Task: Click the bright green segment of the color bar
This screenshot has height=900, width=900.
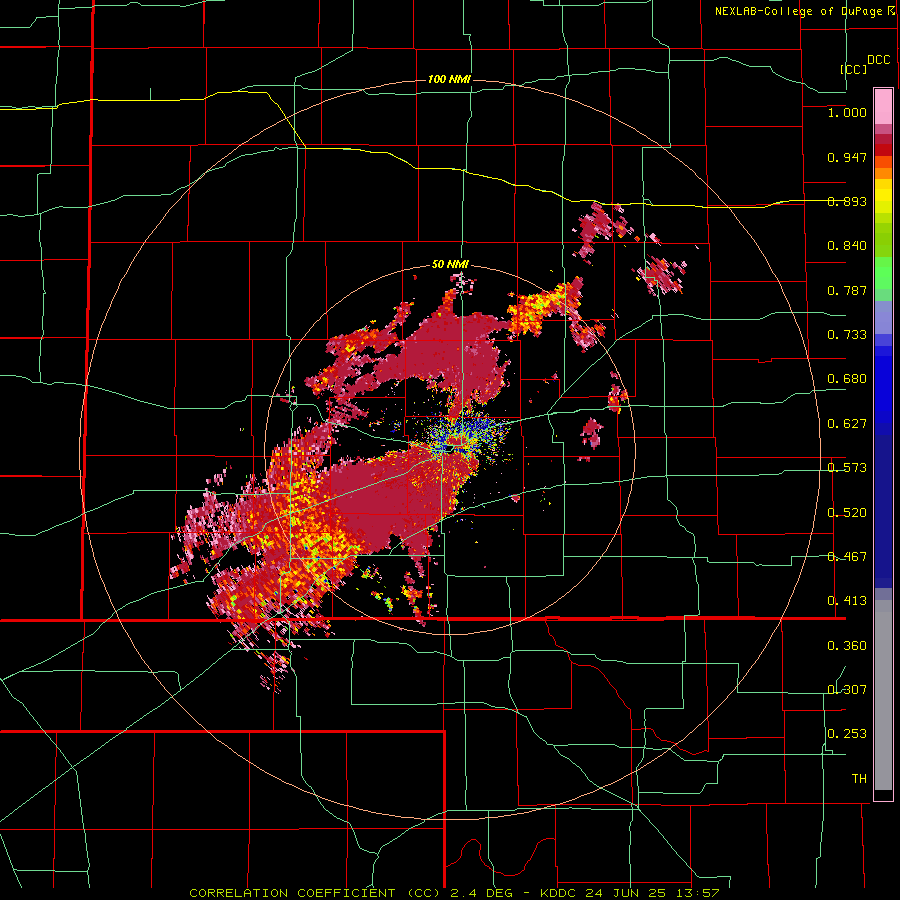Action: point(883,273)
